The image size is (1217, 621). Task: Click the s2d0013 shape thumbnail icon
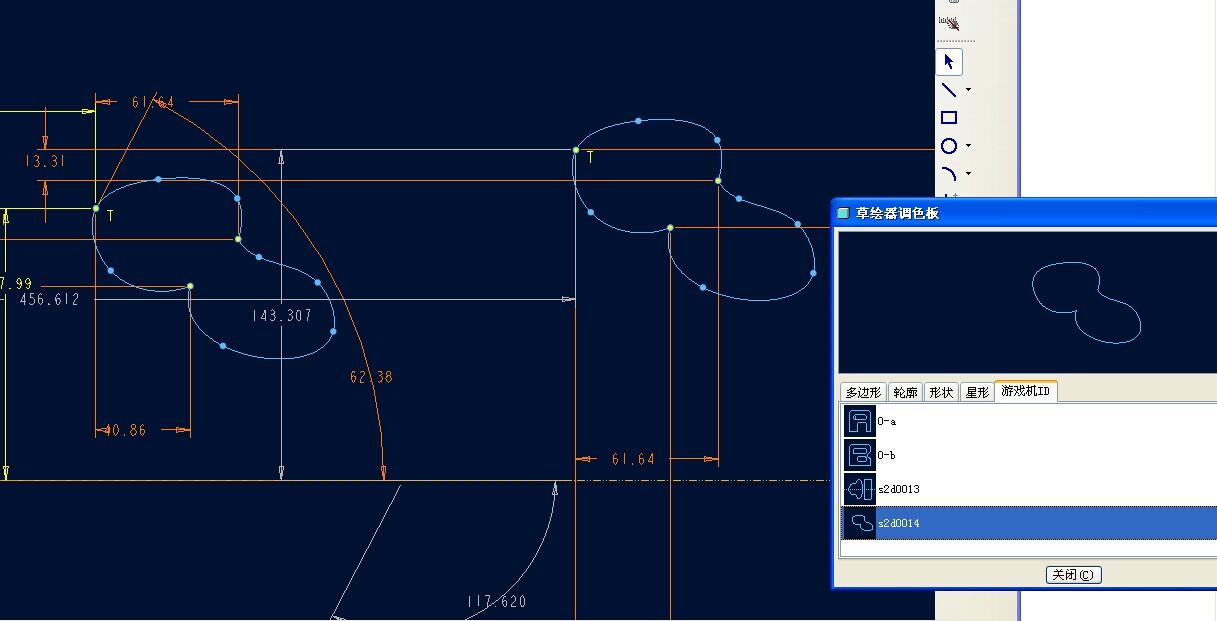858,489
